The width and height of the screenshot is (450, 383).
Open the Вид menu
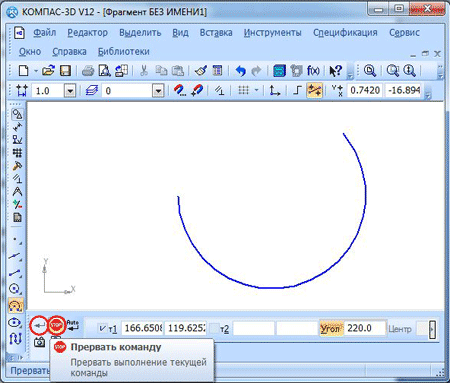(180, 33)
